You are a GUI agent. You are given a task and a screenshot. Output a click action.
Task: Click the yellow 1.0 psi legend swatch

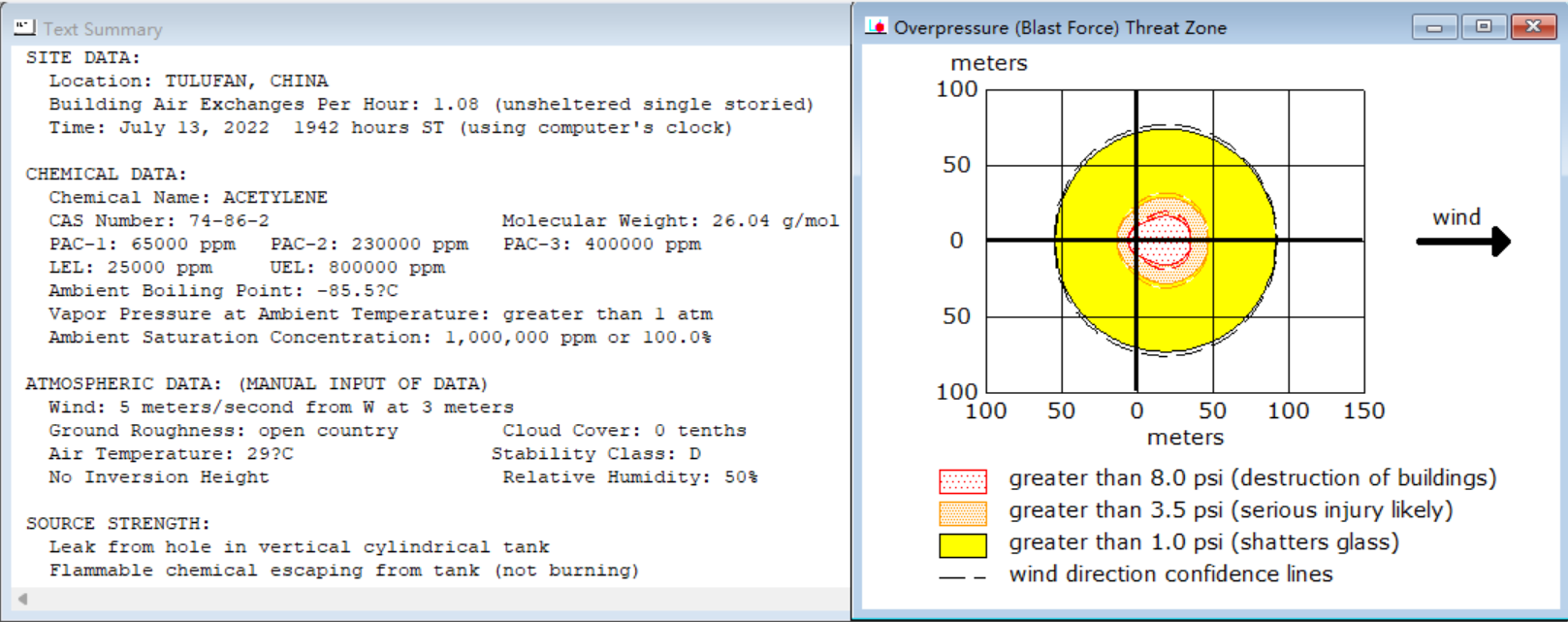click(x=963, y=545)
